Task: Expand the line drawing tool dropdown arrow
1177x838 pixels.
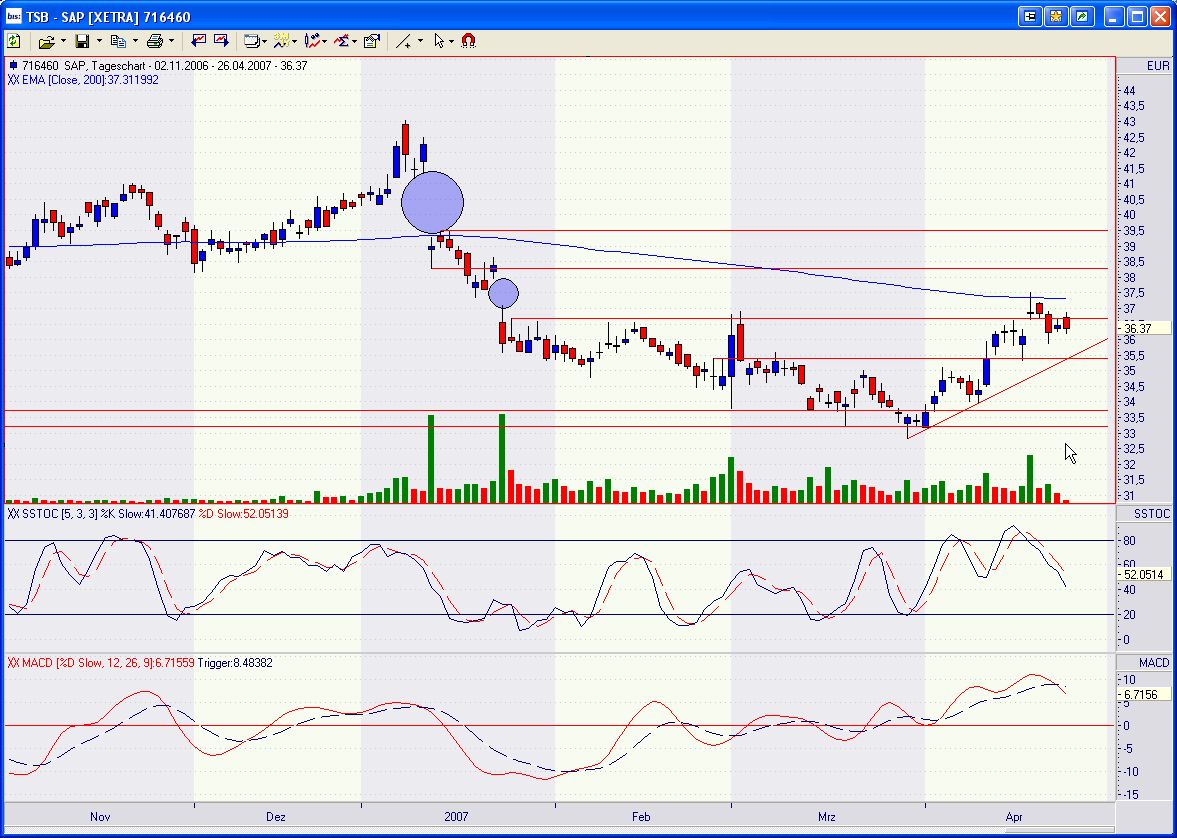Action: click(420, 41)
